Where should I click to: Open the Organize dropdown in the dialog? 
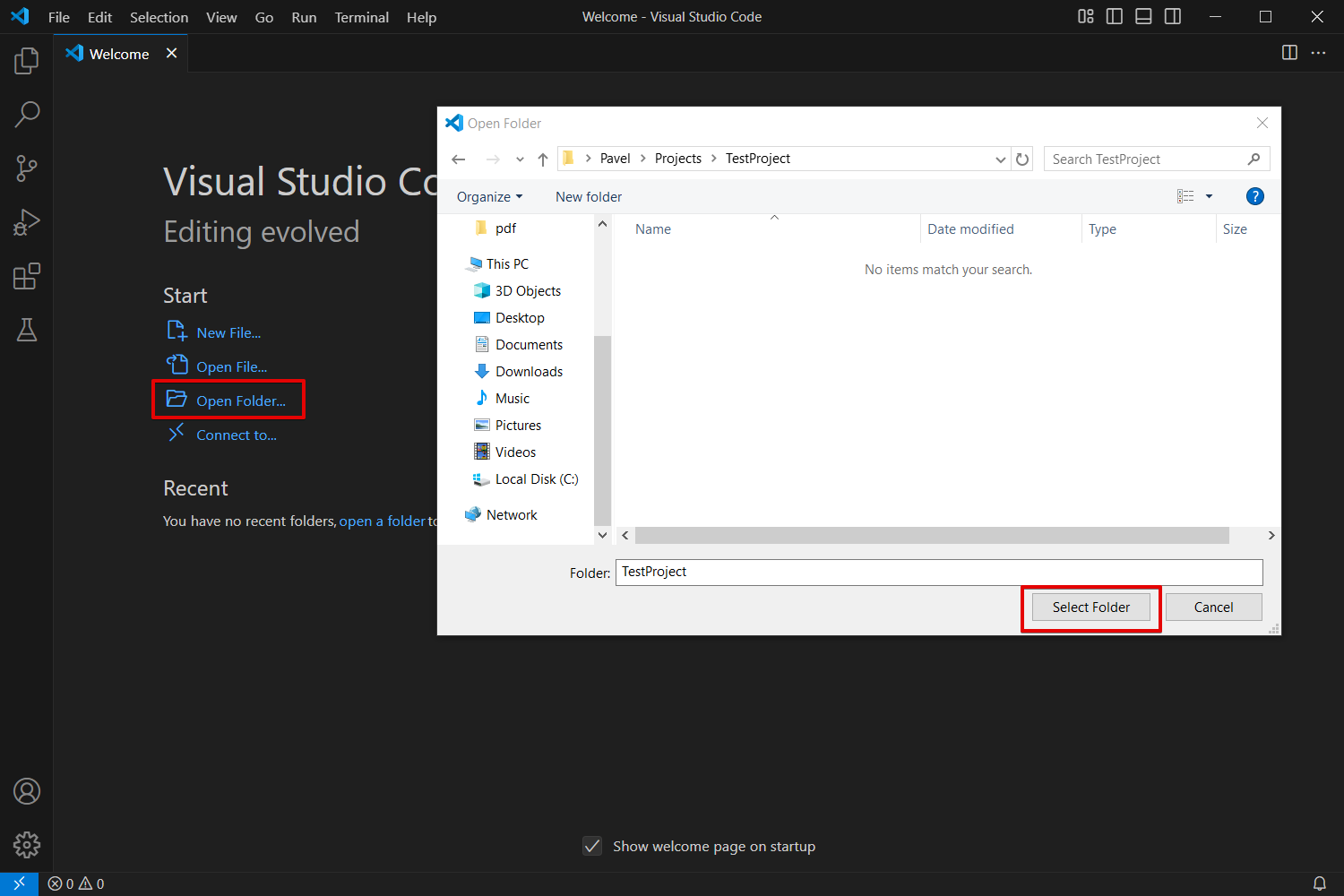(488, 196)
